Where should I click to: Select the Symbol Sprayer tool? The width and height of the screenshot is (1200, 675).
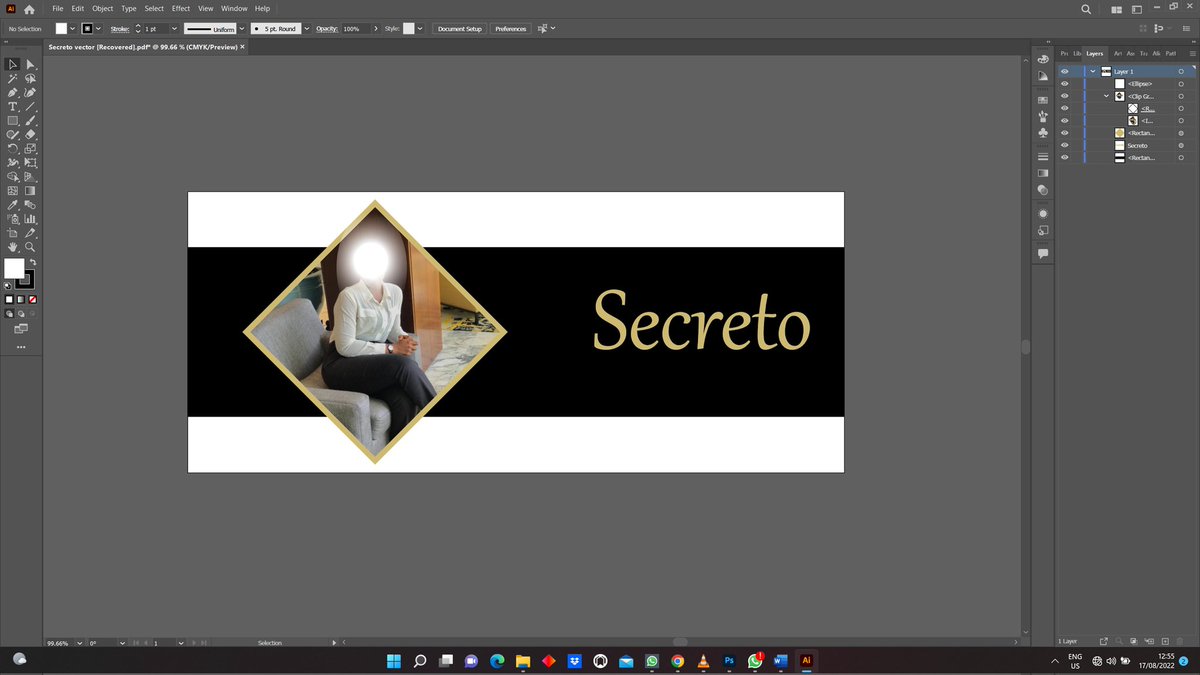[13, 218]
